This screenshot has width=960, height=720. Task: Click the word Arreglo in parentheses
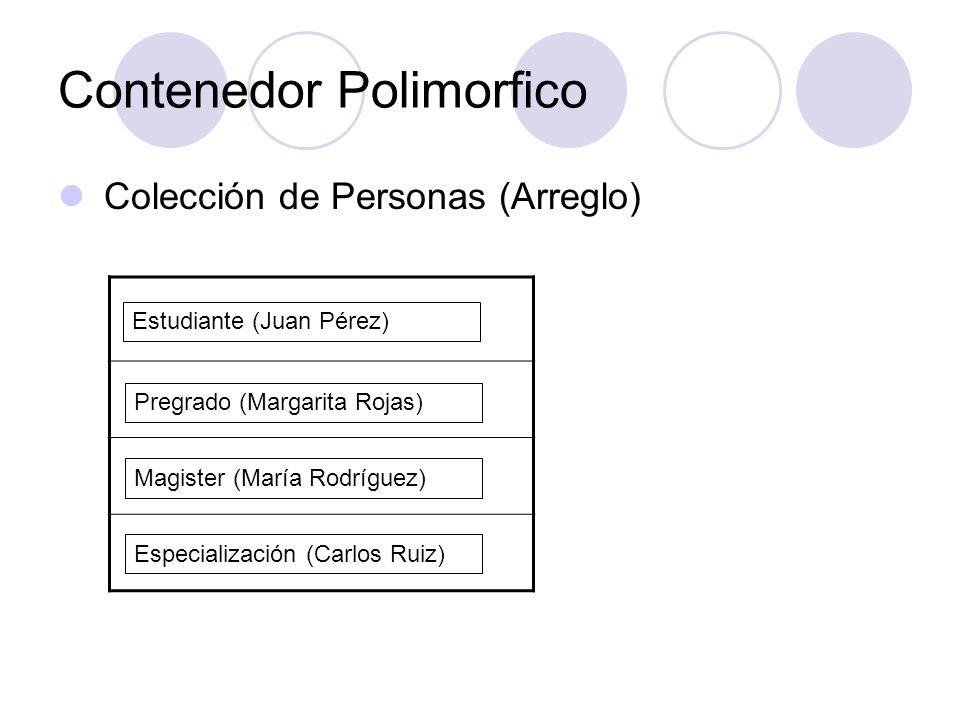[570, 197]
